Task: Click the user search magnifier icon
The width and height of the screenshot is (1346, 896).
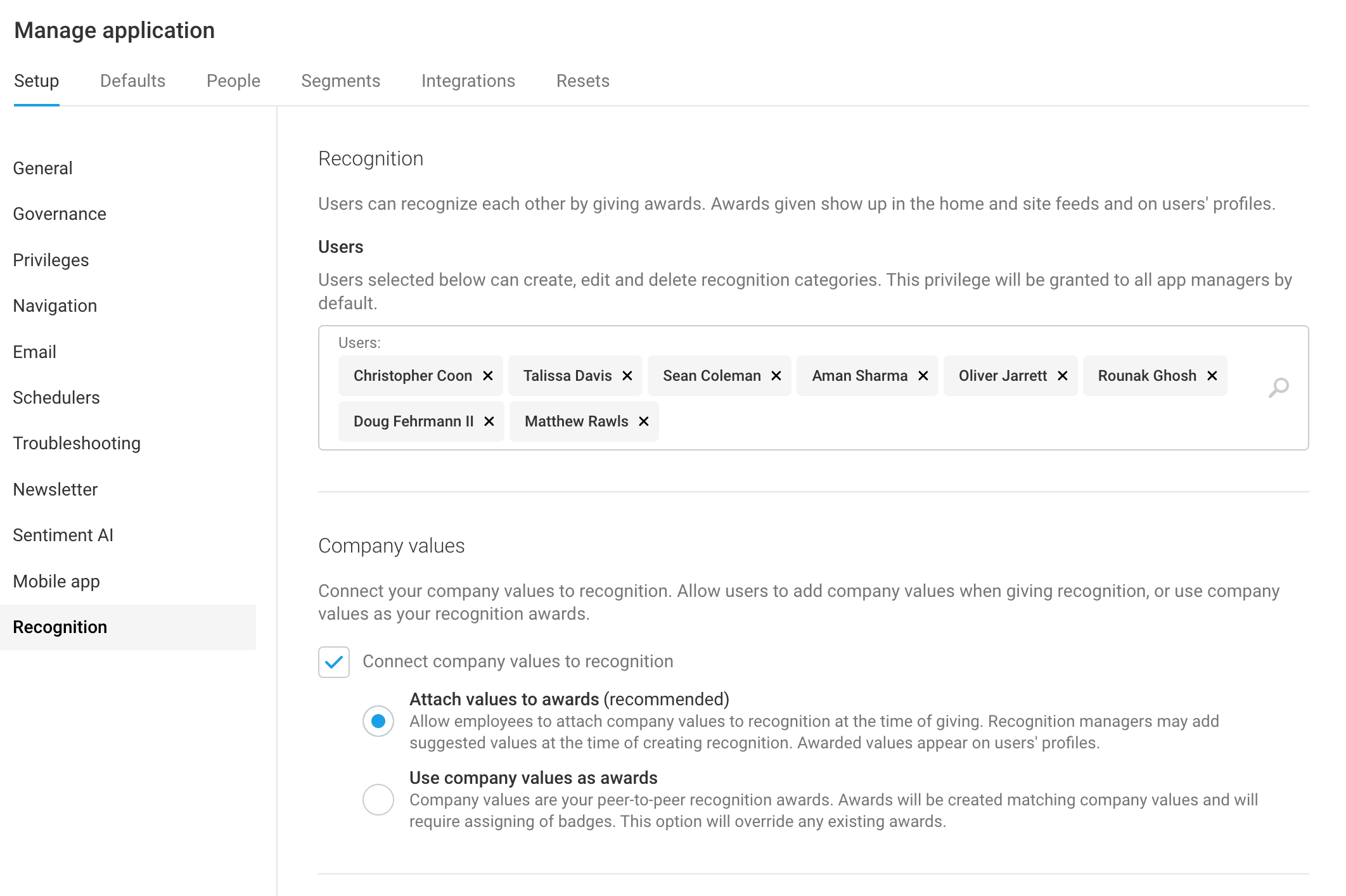Action: click(x=1278, y=387)
